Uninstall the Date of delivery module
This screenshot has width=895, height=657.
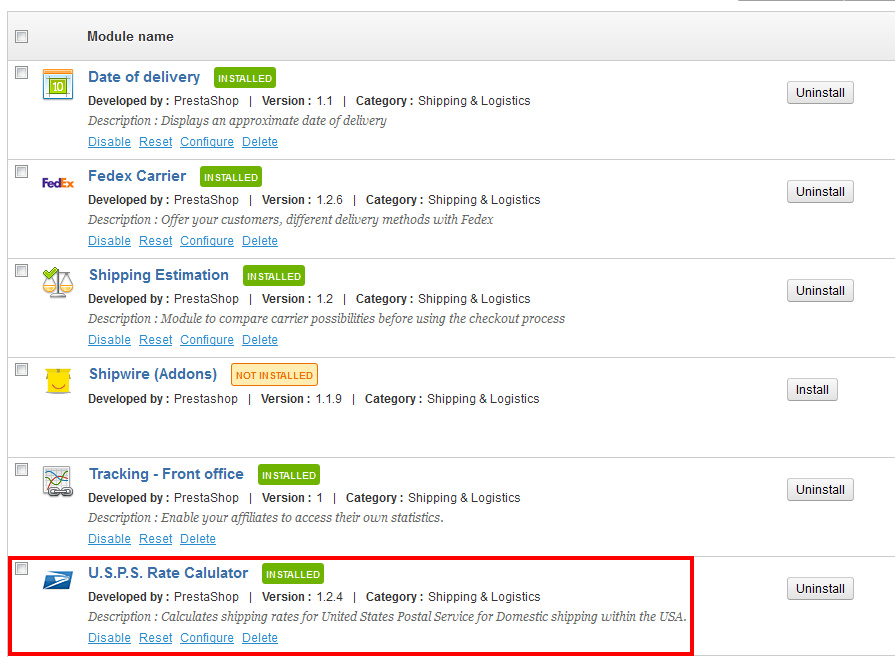coord(820,93)
